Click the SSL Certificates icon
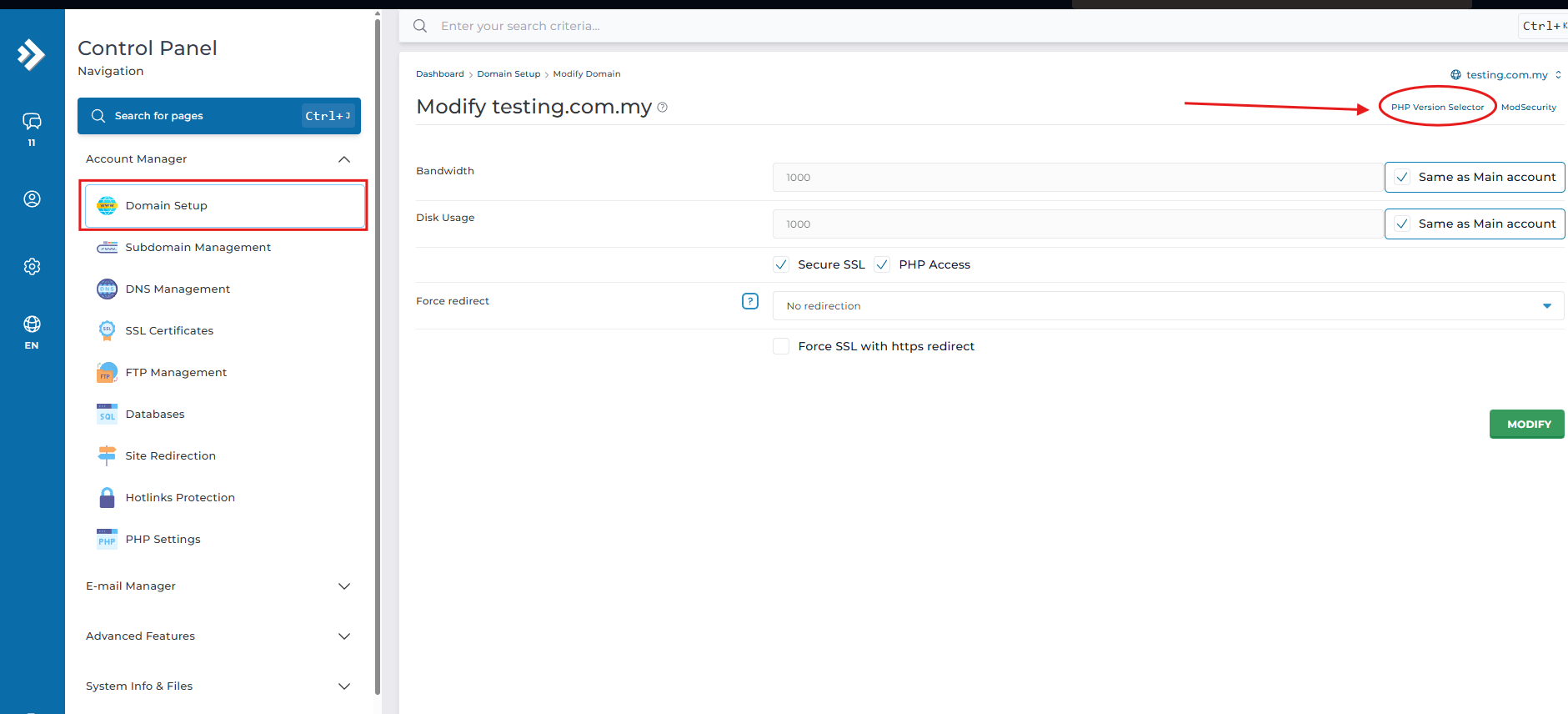The width and height of the screenshot is (1568, 714). (x=107, y=331)
